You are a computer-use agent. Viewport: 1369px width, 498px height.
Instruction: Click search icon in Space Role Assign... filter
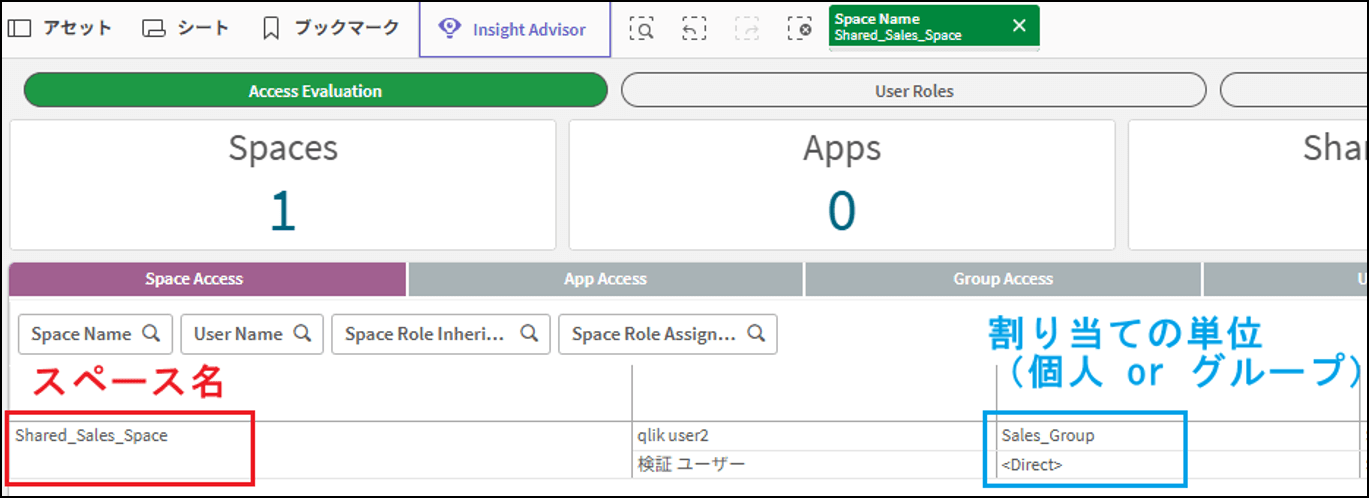point(756,334)
